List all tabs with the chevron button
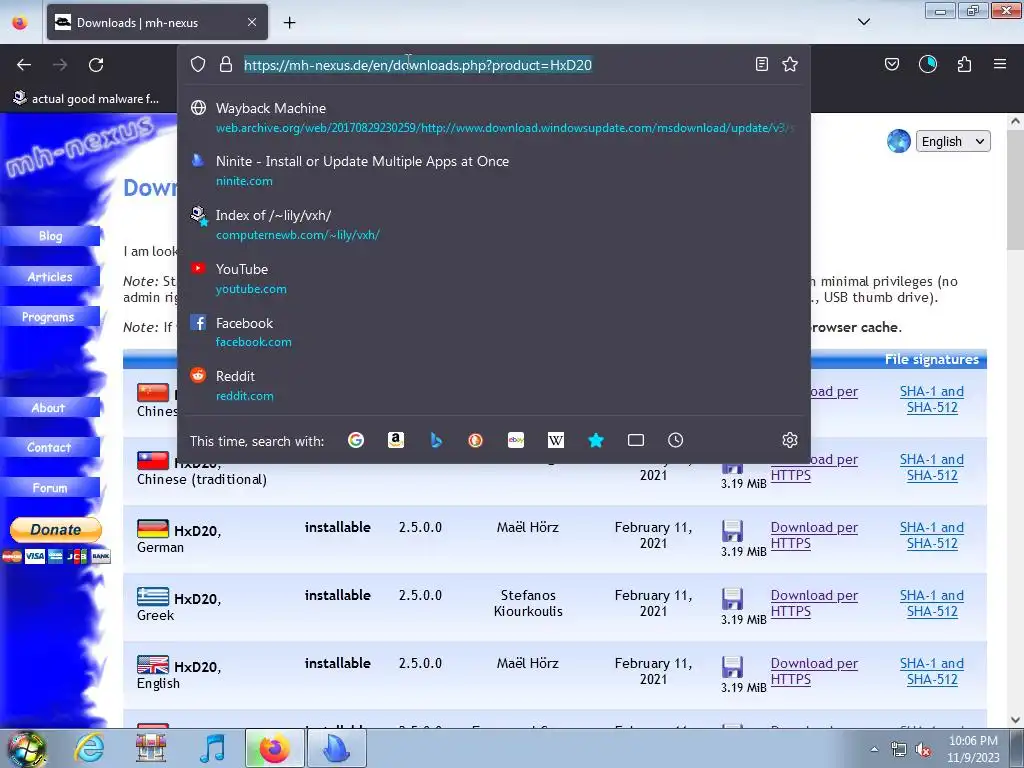 coord(863,22)
